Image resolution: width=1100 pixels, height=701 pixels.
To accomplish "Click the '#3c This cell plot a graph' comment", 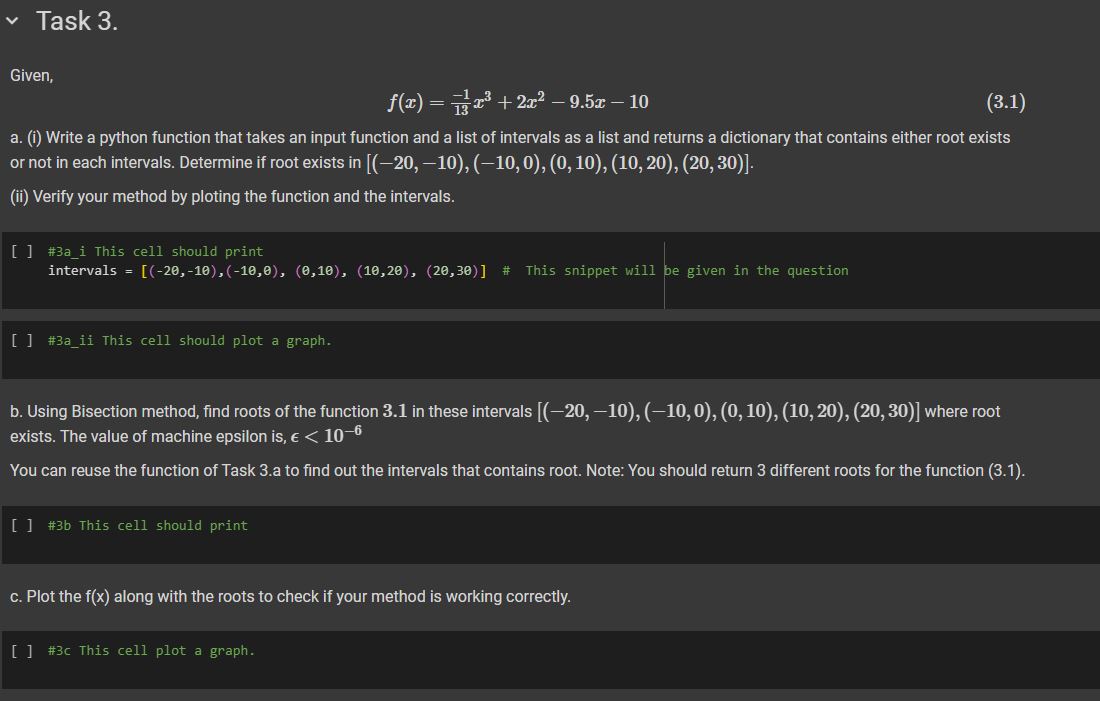I will pyautogui.click(x=152, y=650).
